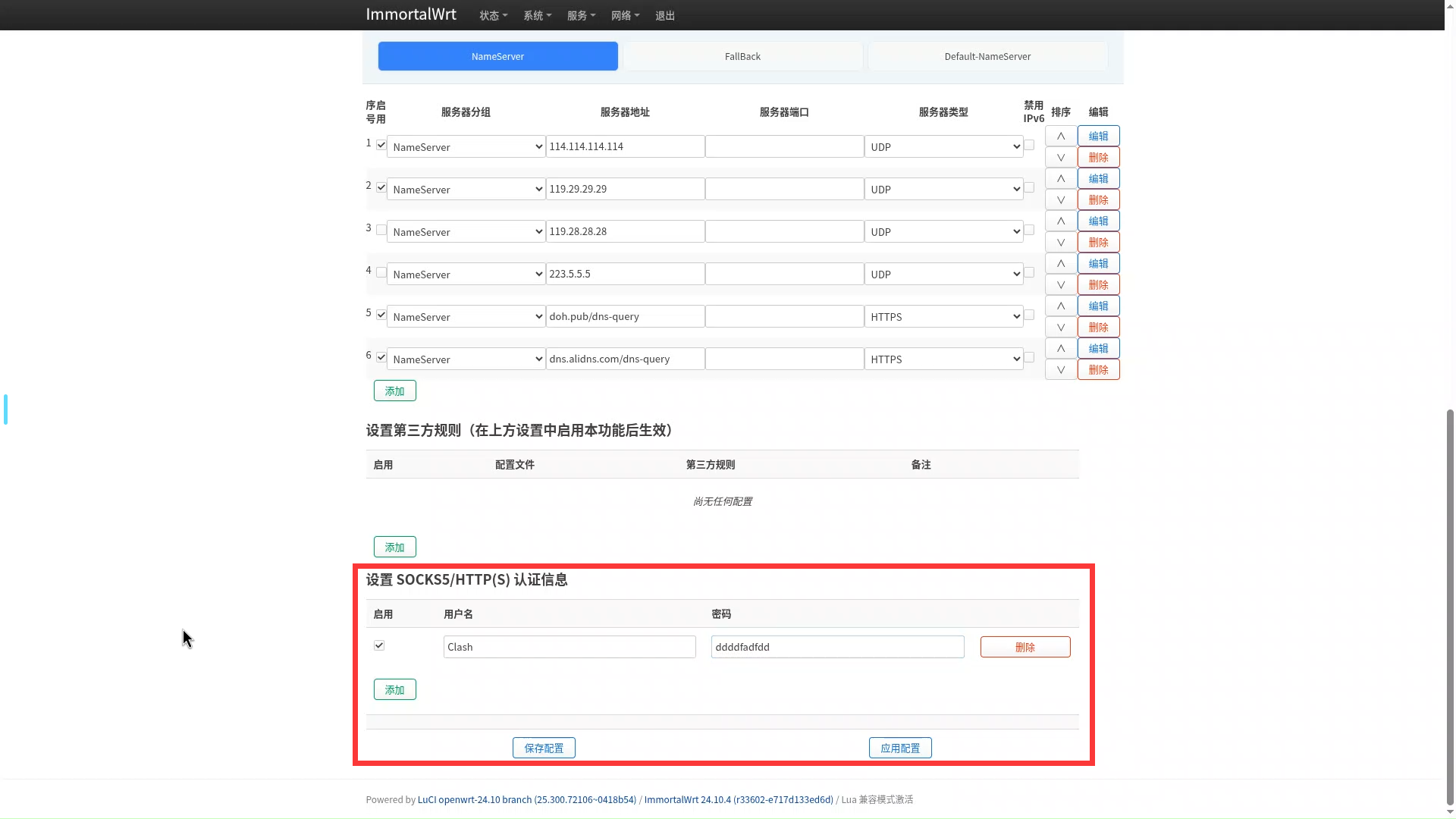Move the dns.alidns.com server up
Viewport: 1456px width, 819px height.
1060,348
